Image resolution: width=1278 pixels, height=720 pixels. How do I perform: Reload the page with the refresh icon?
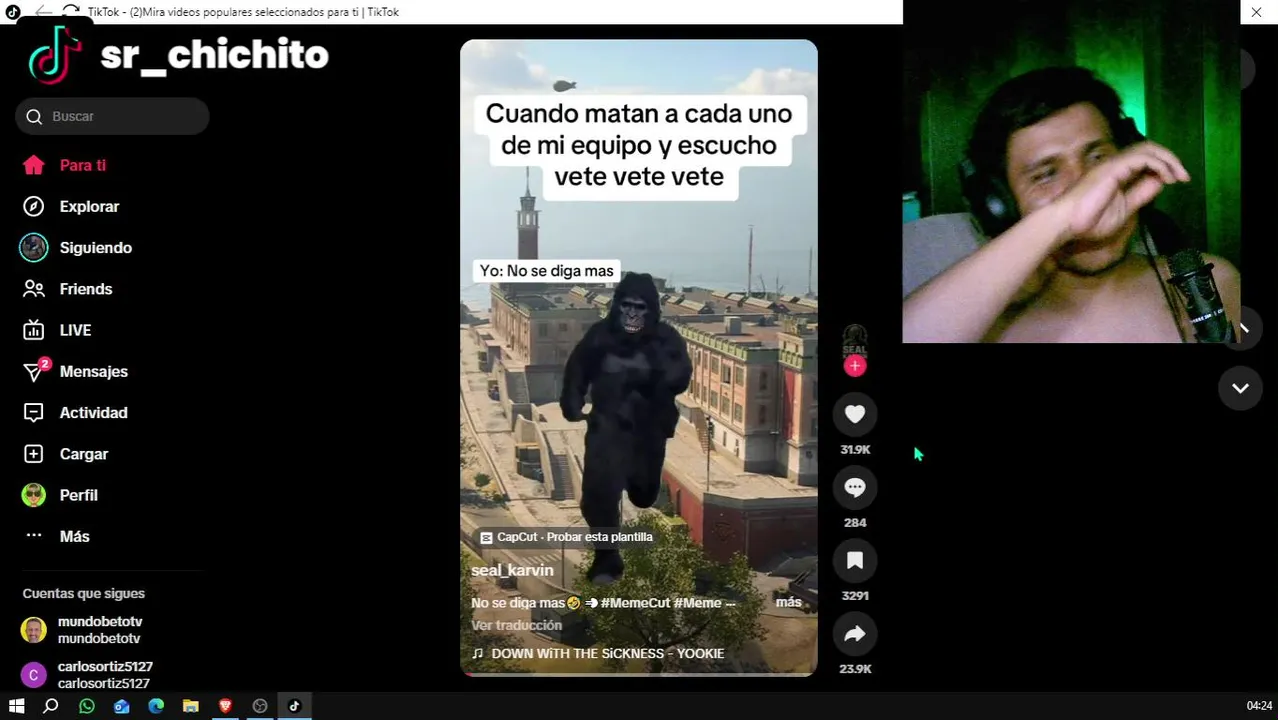coord(71,11)
